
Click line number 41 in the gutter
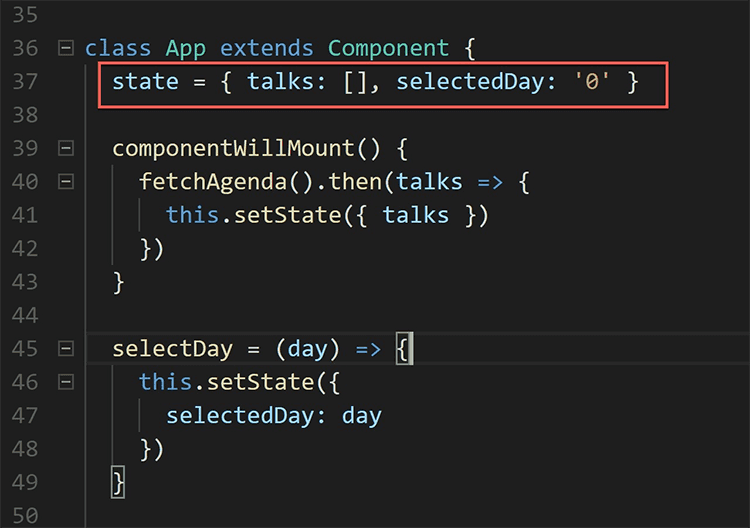click(27, 215)
